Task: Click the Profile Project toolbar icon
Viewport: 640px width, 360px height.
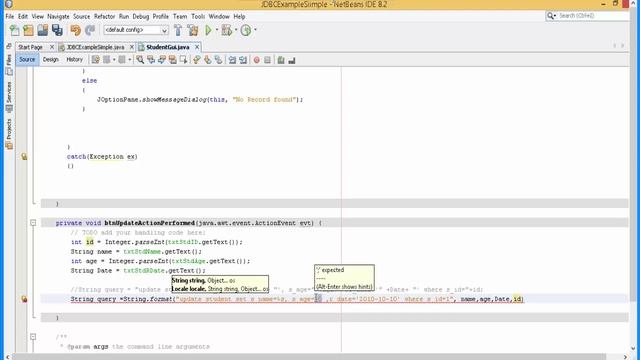Action: coord(246,30)
